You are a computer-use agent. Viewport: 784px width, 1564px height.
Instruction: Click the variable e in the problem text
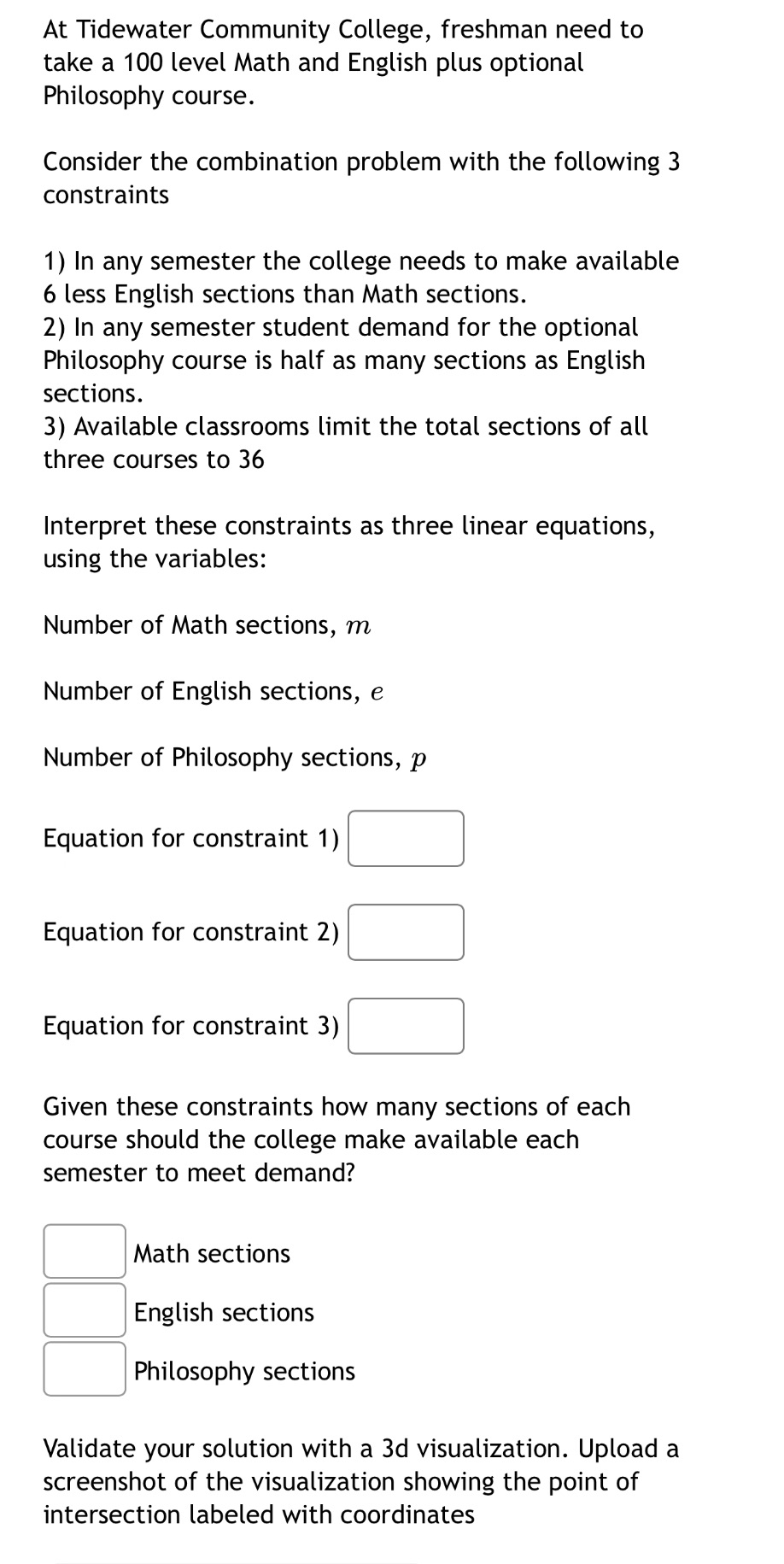coord(377,691)
